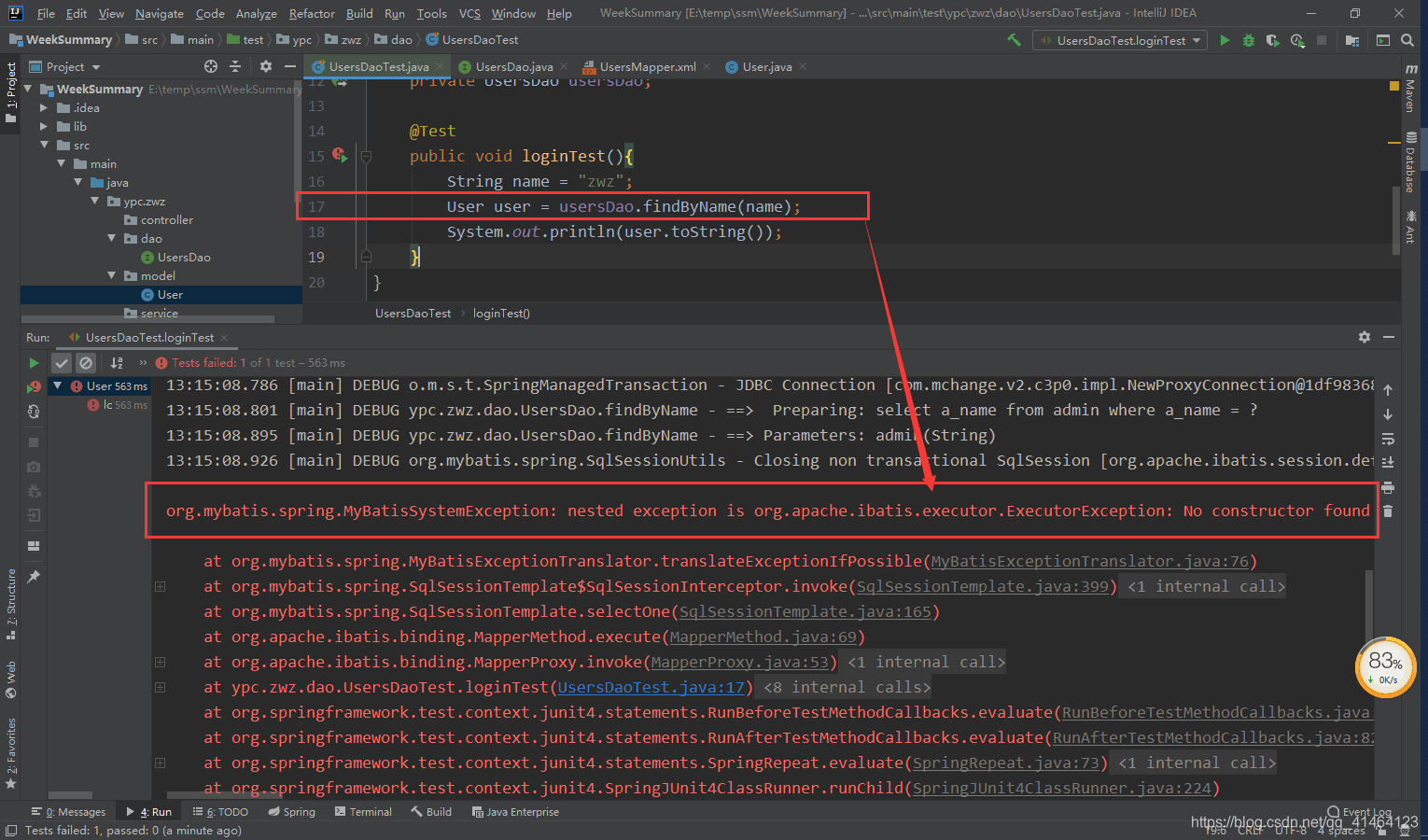Open the Refactor menu

(x=311, y=13)
